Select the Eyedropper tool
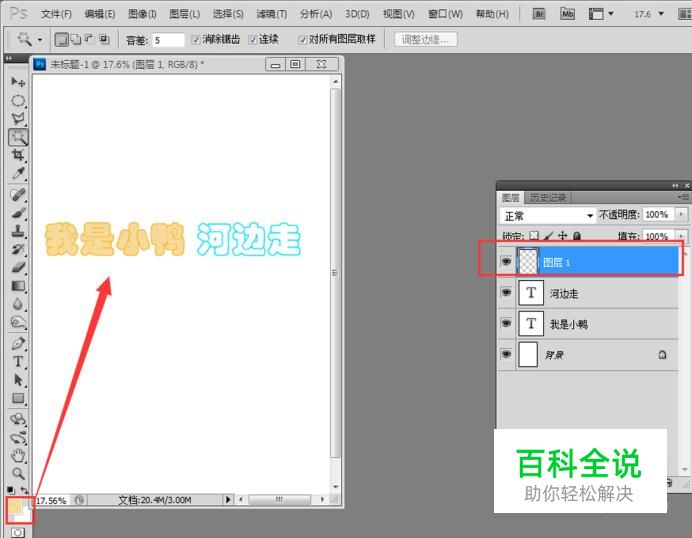Image resolution: width=692 pixels, height=538 pixels. tap(18, 173)
